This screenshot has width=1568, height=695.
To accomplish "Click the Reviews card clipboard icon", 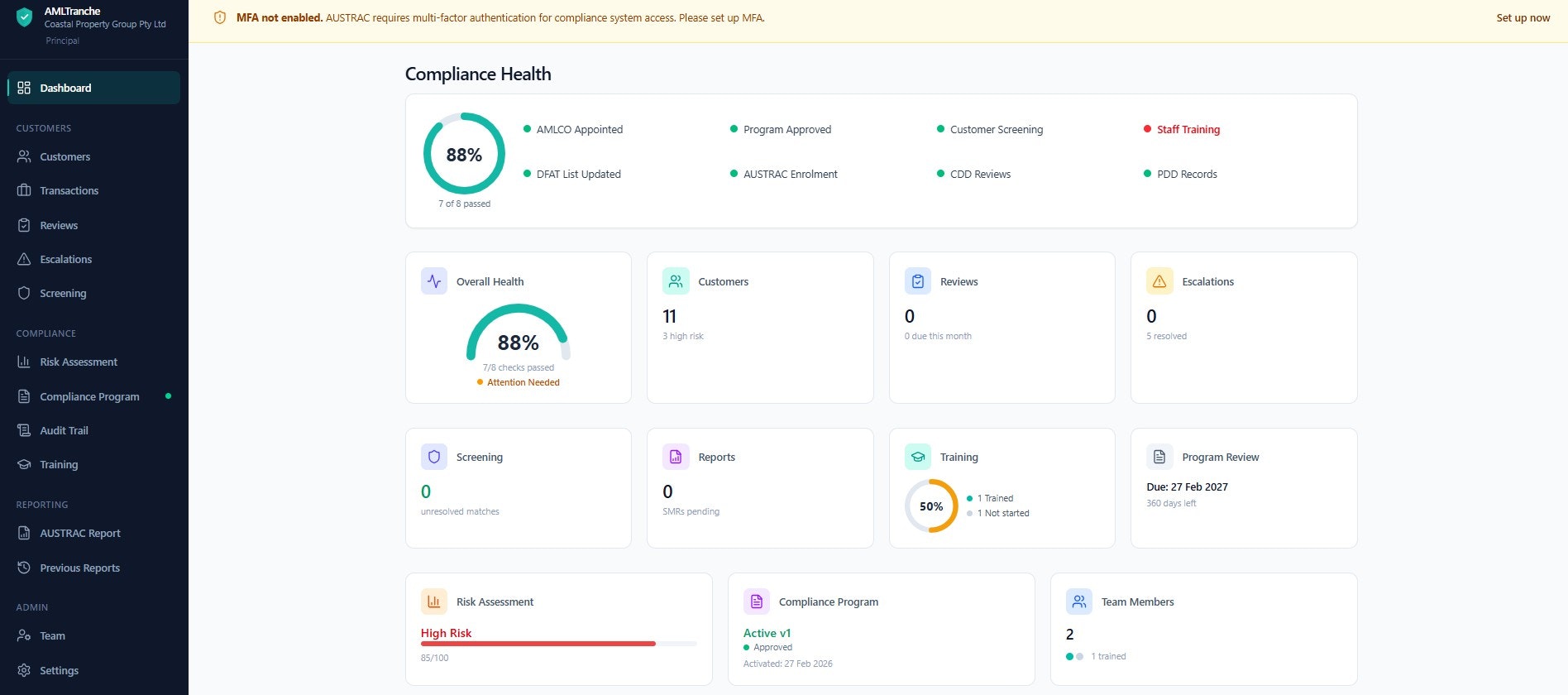I will (x=918, y=281).
